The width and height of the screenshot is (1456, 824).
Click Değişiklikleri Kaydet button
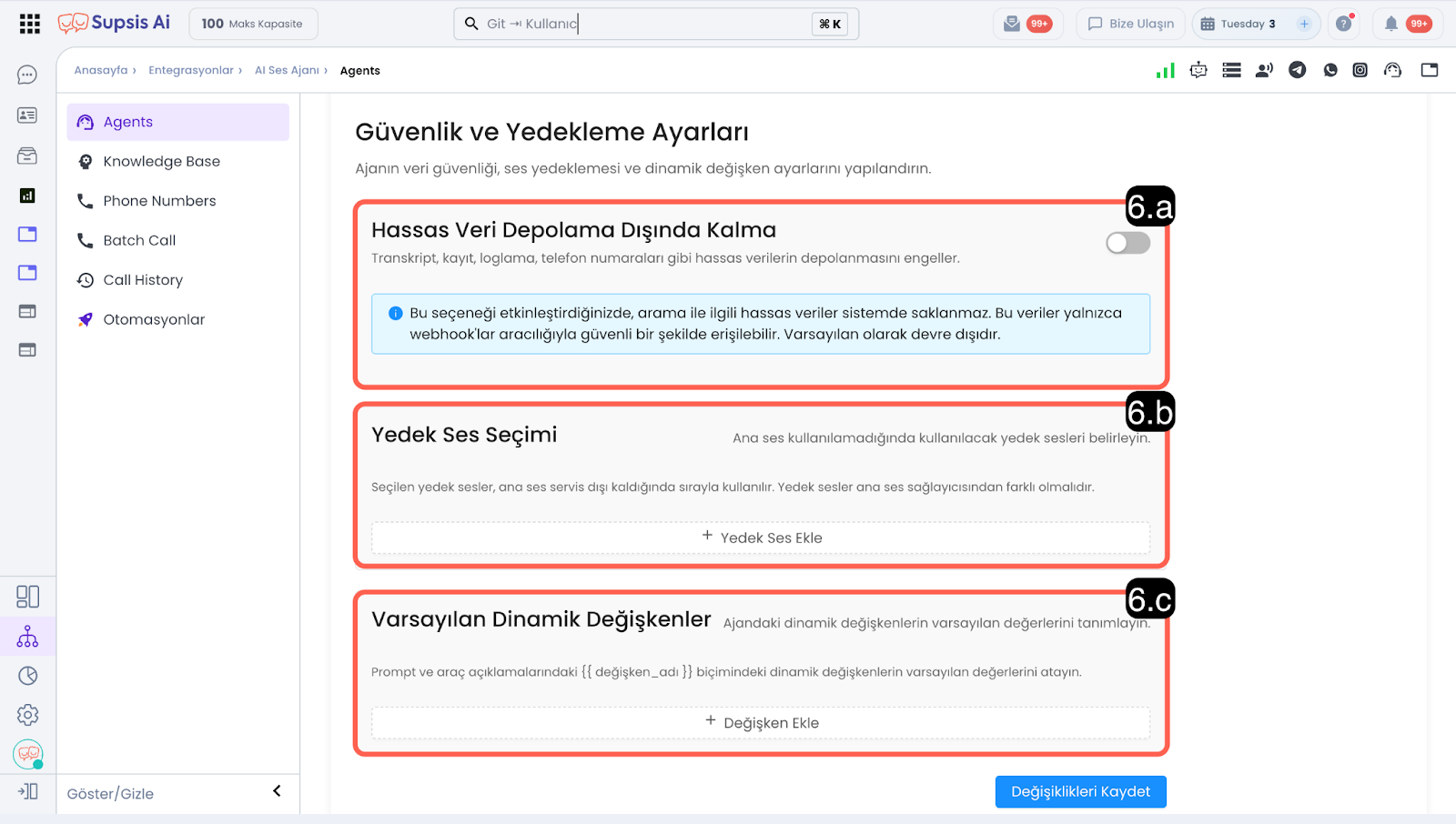1080,791
